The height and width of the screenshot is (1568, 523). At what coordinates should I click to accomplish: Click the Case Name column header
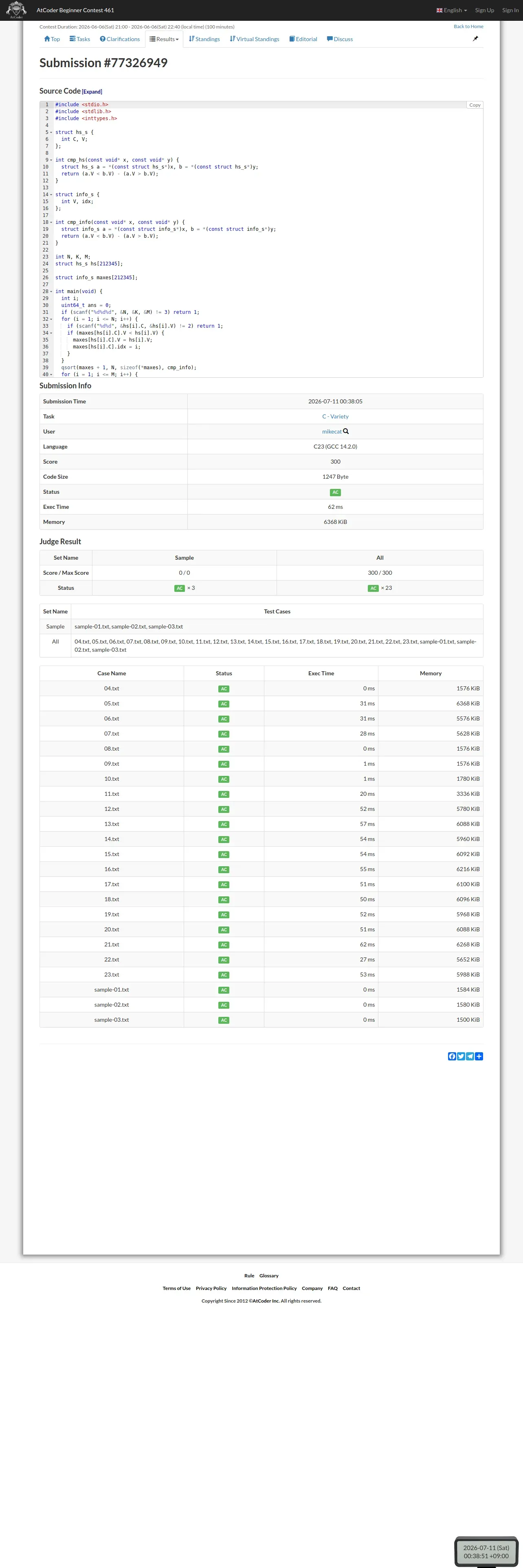112,673
